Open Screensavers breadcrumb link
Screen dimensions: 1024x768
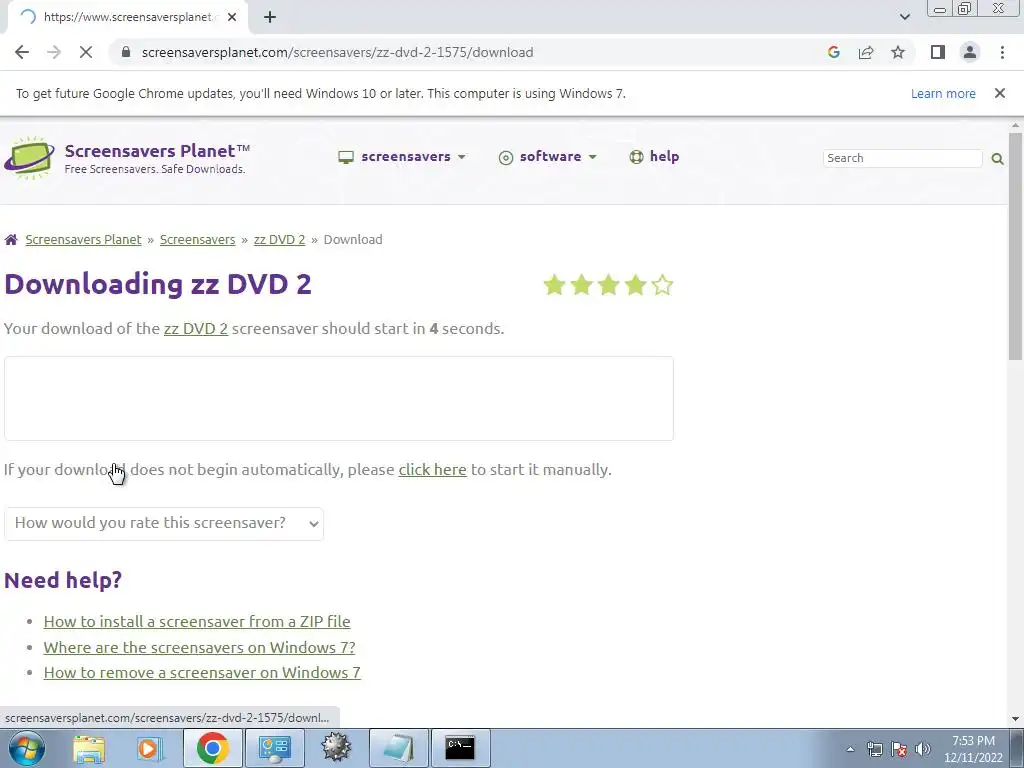coord(197,240)
